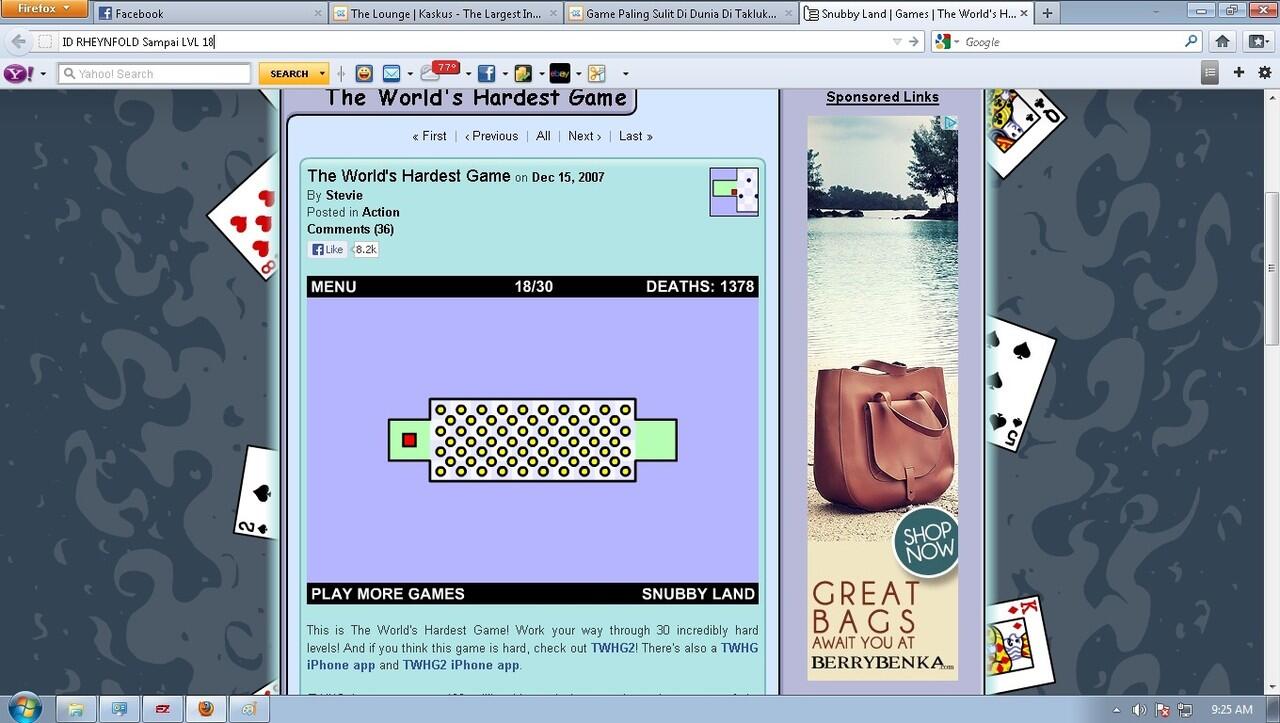1280x723 pixels.
Task: Click the Next › pagination link
Action: pyautogui.click(x=585, y=136)
